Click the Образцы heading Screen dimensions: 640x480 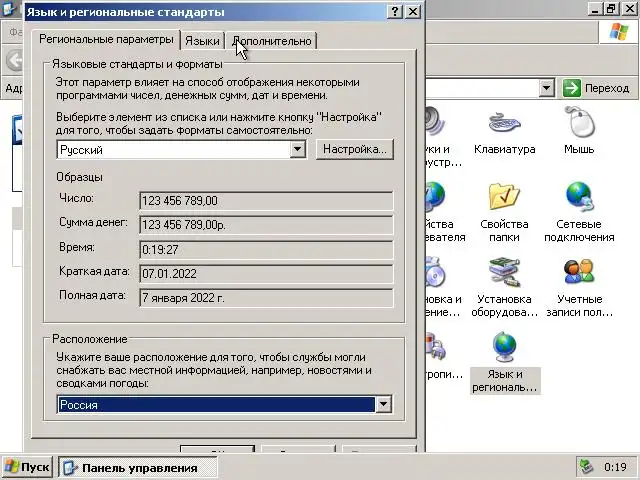[x=80, y=177]
